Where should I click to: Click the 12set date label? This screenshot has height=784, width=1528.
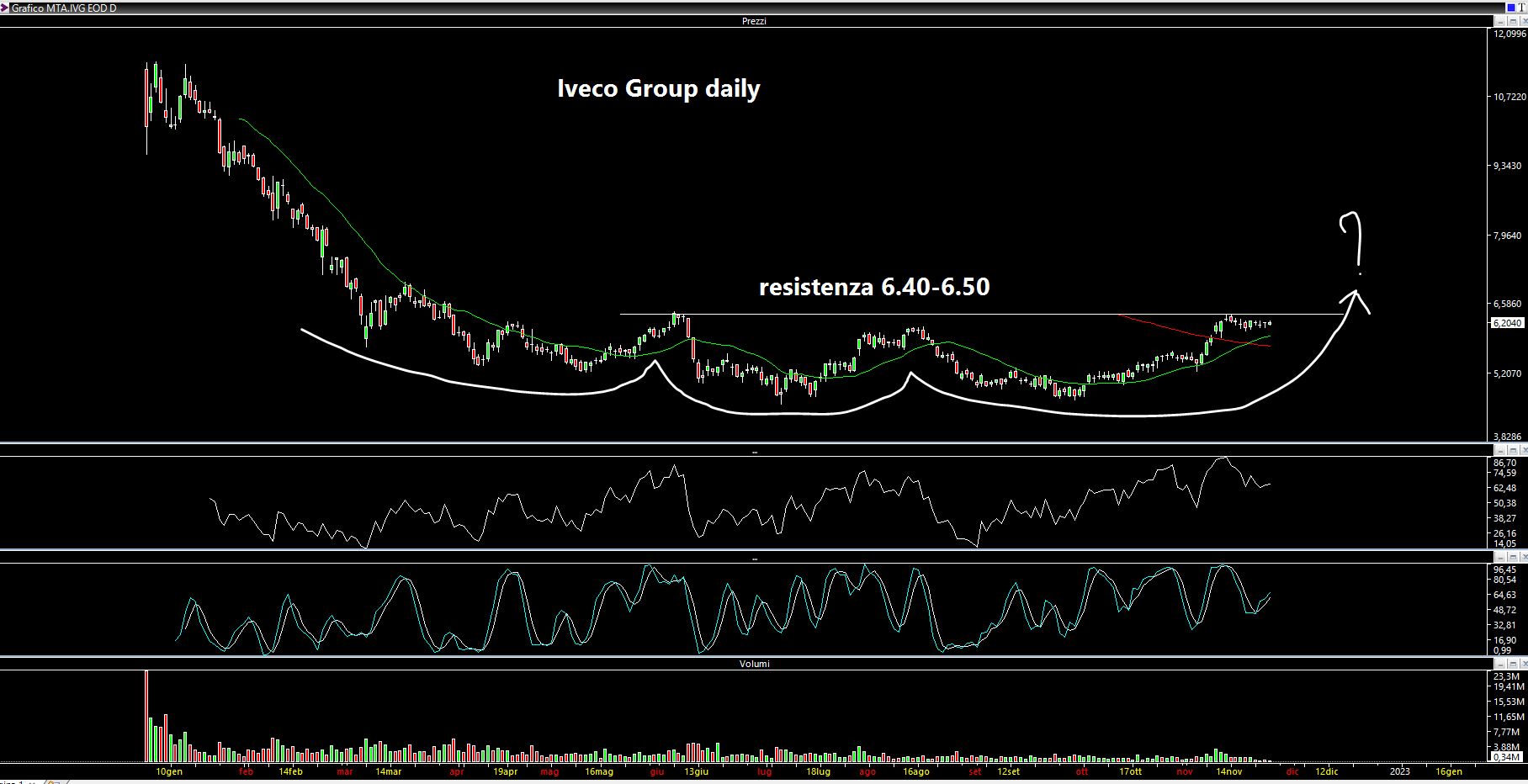tap(1008, 771)
